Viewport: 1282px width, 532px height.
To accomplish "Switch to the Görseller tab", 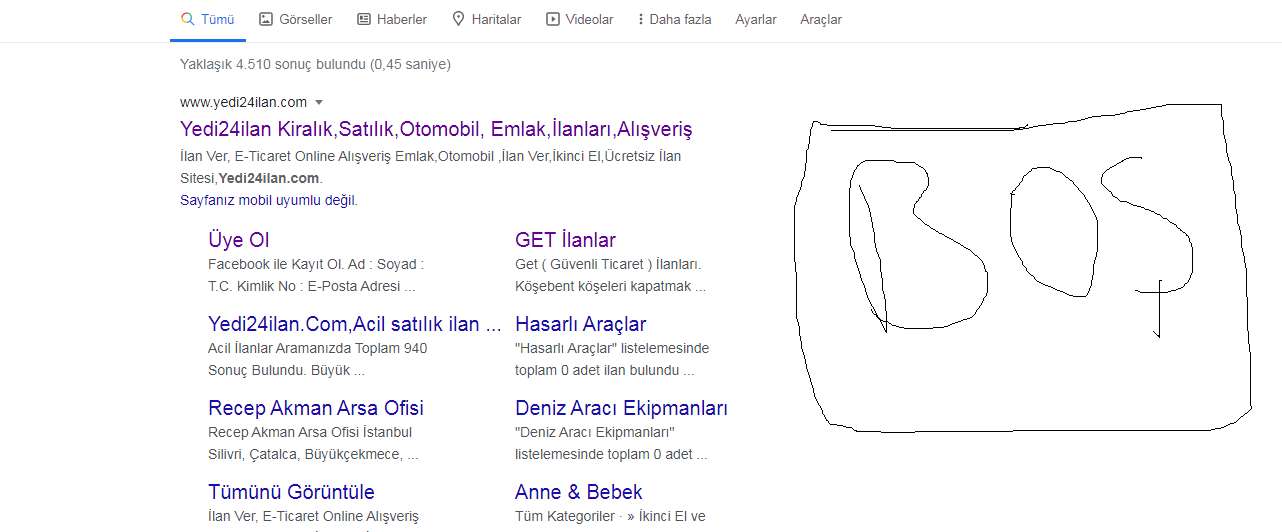I will 295,19.
